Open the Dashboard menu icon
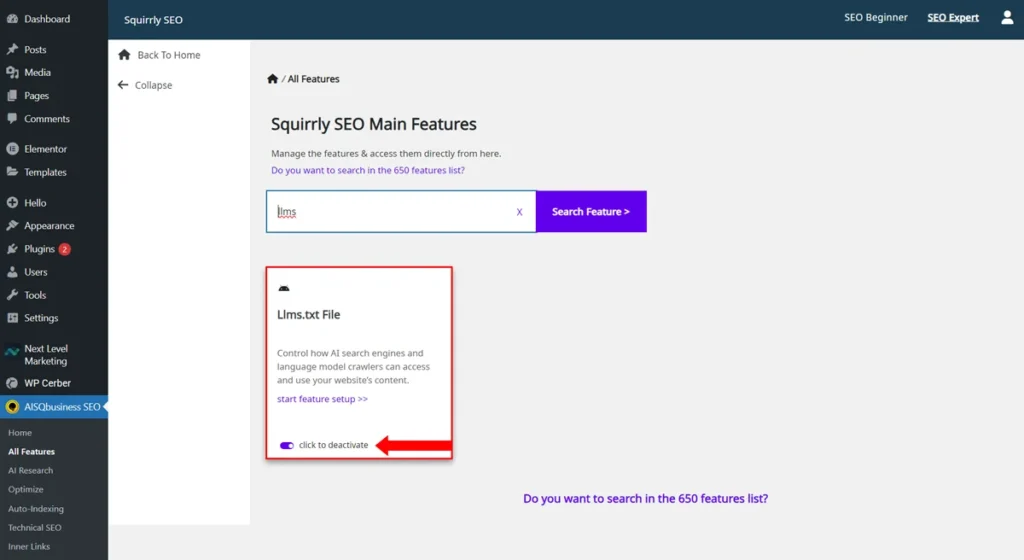The image size is (1024, 560). 12,19
